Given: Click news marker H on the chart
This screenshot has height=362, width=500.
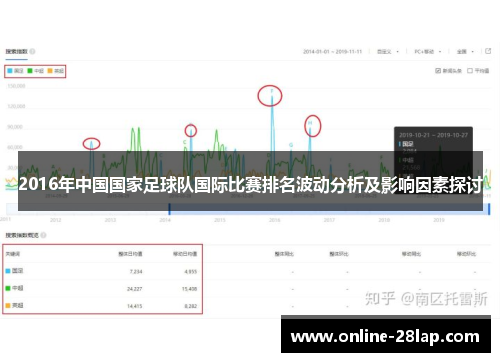Looking at the screenshot, I should pyautogui.click(x=310, y=123).
